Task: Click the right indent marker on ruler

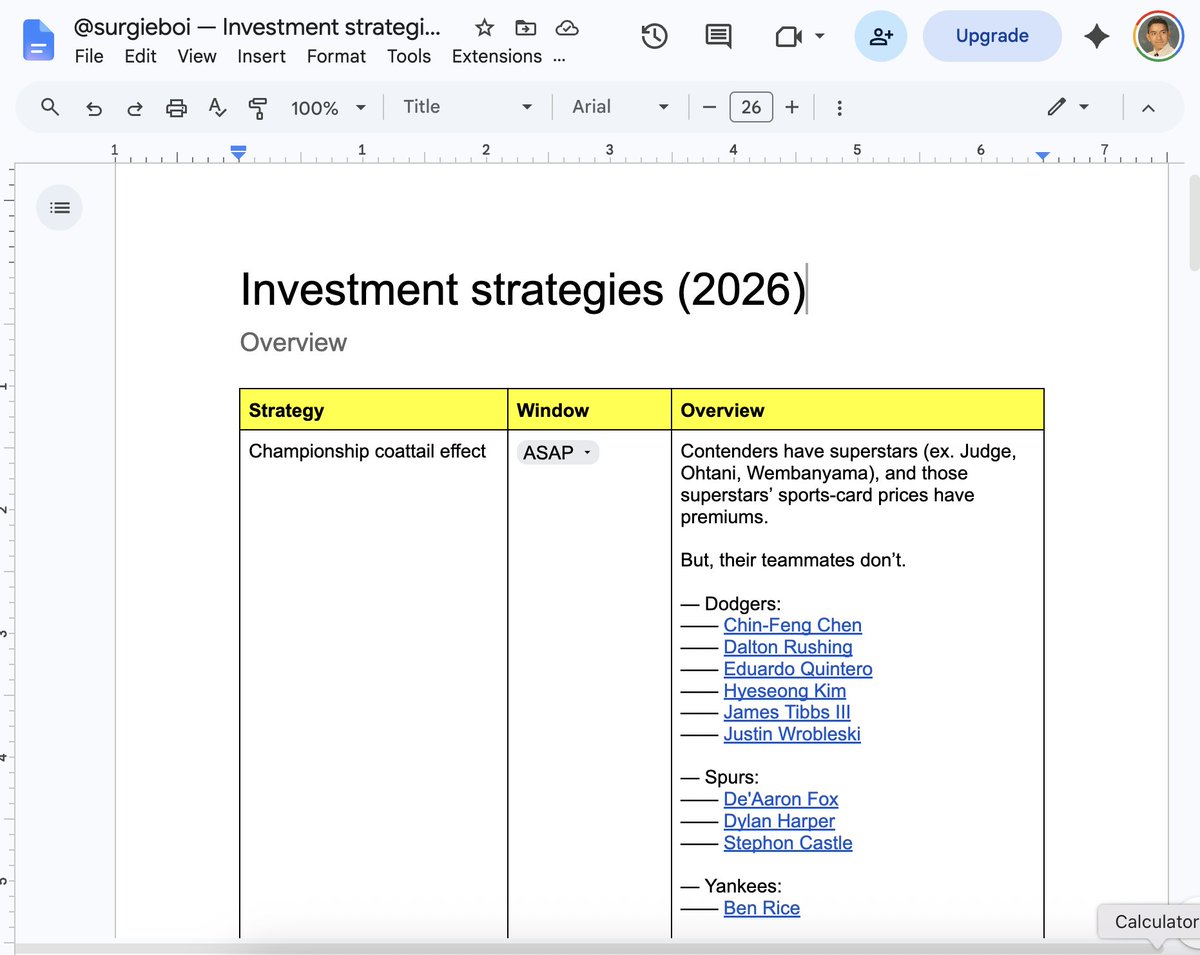Action: (x=1043, y=156)
